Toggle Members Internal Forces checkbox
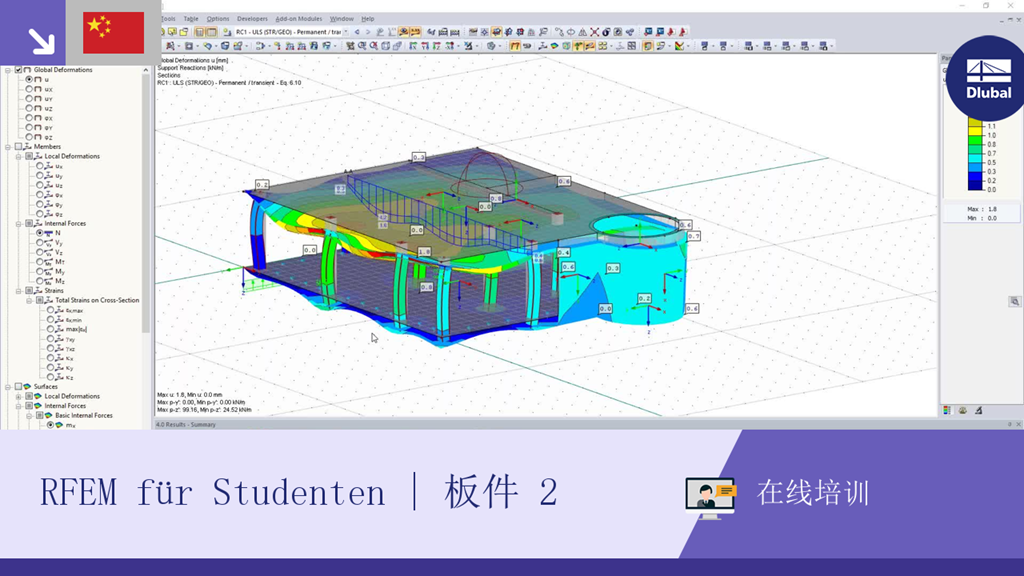Viewport: 1024px width, 576px height. (x=29, y=223)
